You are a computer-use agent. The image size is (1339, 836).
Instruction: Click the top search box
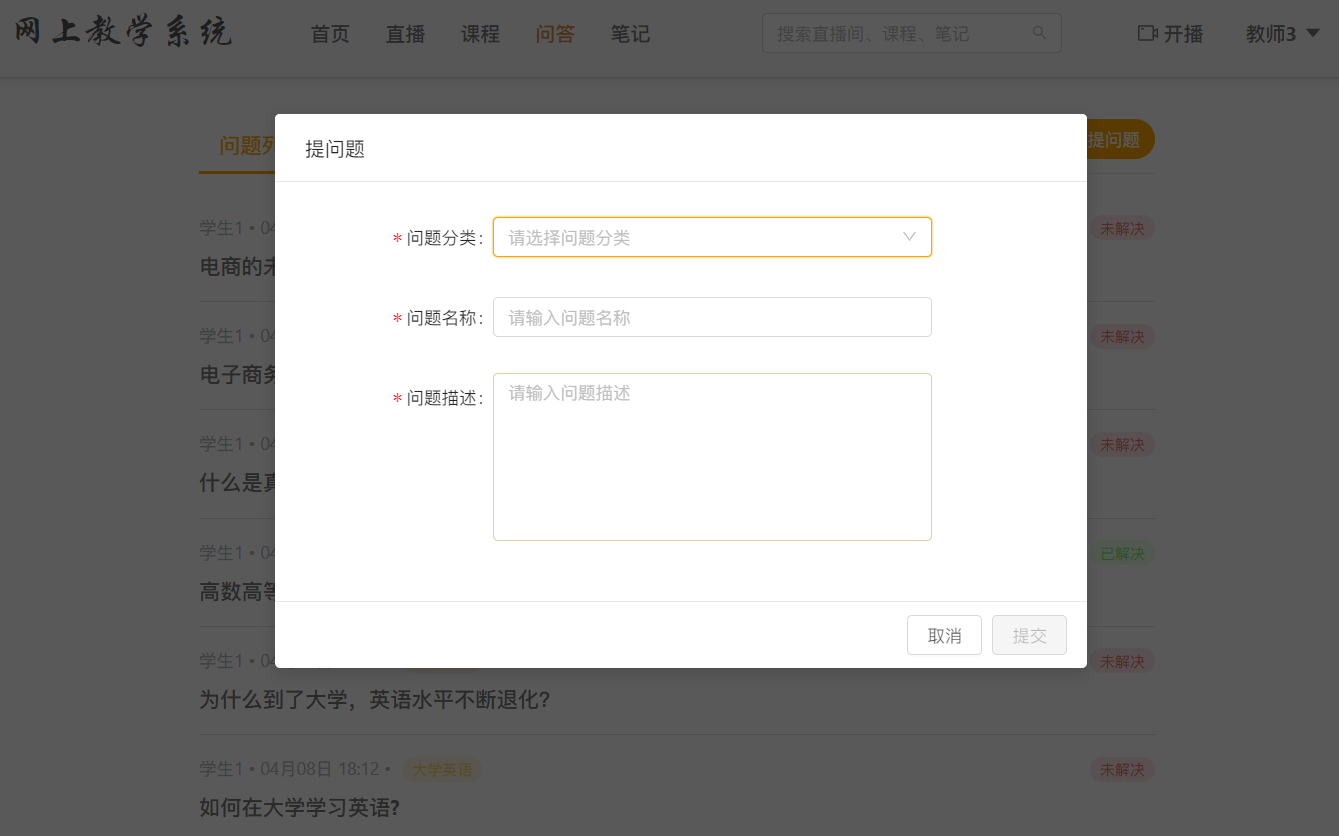911,33
